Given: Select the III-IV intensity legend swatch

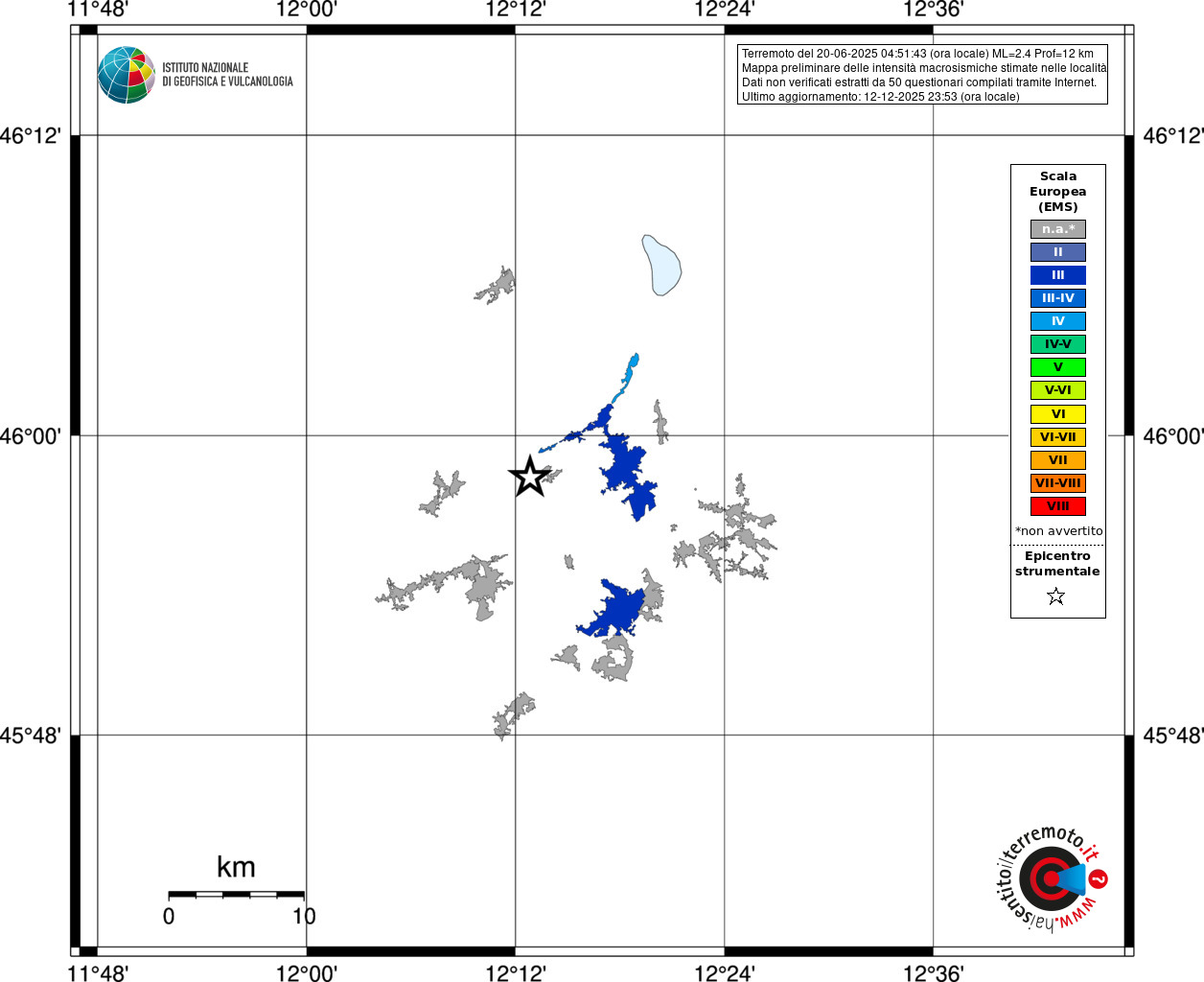Looking at the screenshot, I should [x=1058, y=298].
